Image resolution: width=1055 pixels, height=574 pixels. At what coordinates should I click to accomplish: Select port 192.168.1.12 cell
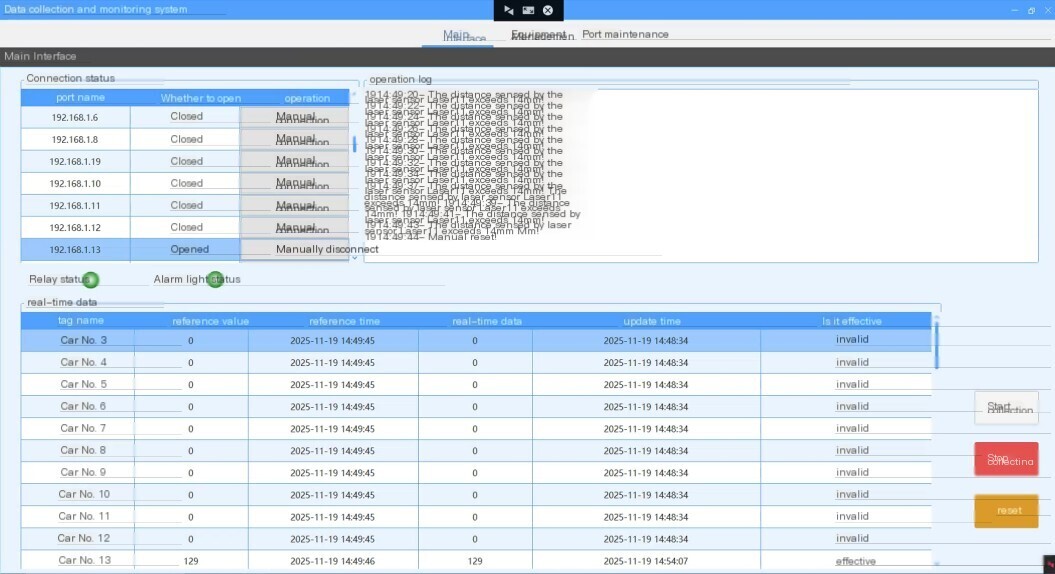click(75, 227)
